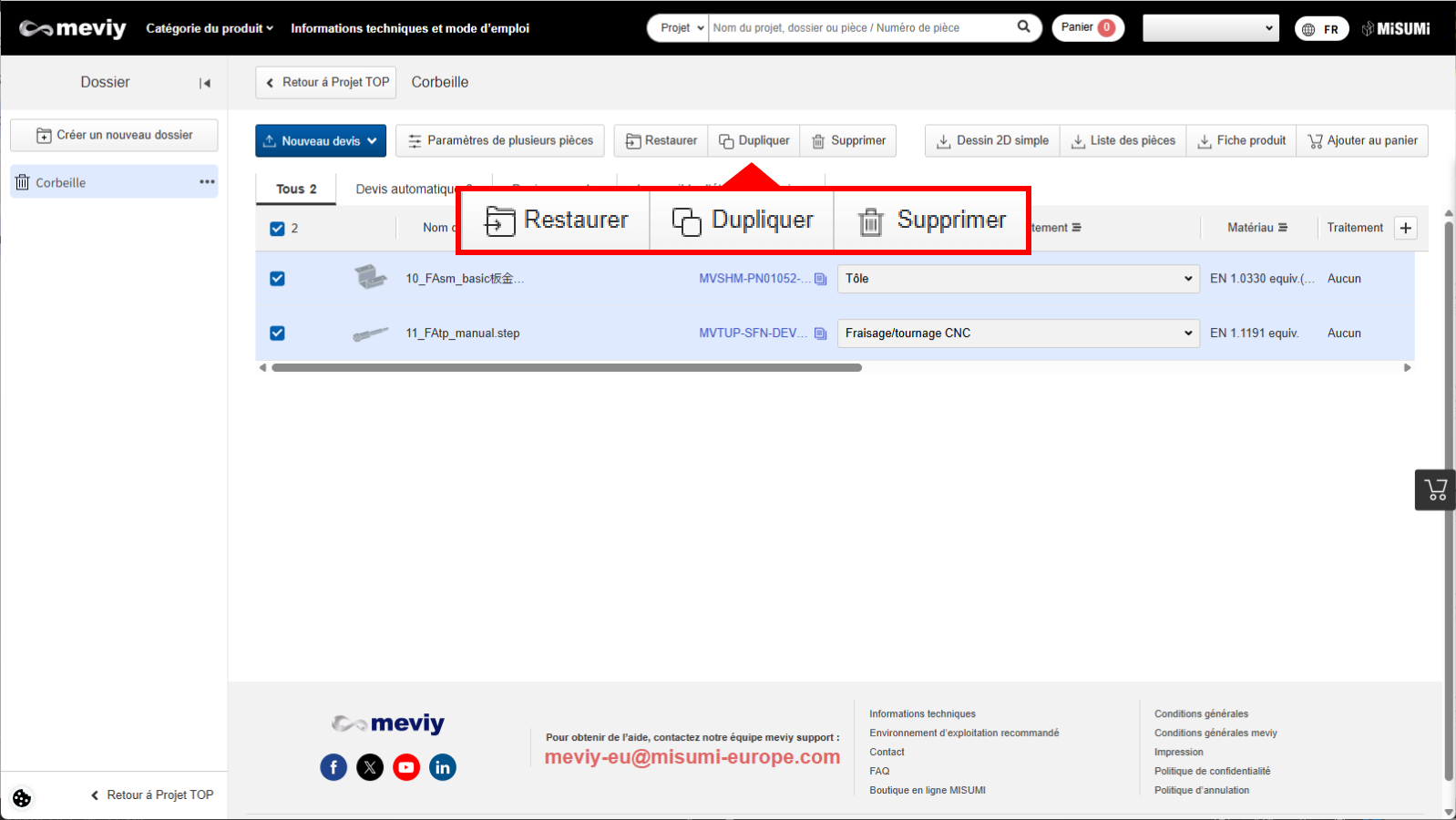Viewport: 1456px width, 820px height.
Task: Open meviy YouTube channel icon
Action: [406, 767]
